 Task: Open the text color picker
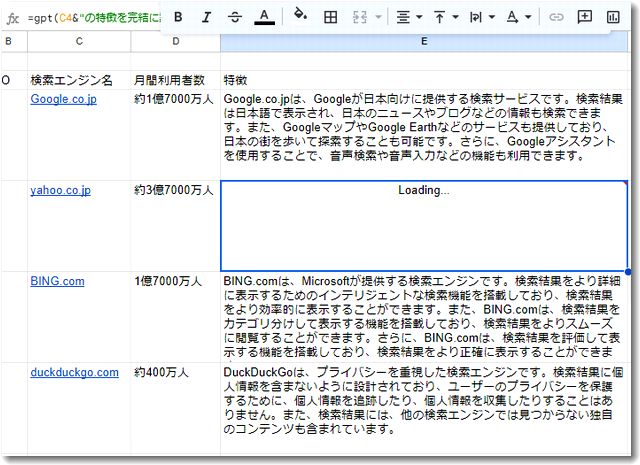pyautogui.click(x=264, y=17)
